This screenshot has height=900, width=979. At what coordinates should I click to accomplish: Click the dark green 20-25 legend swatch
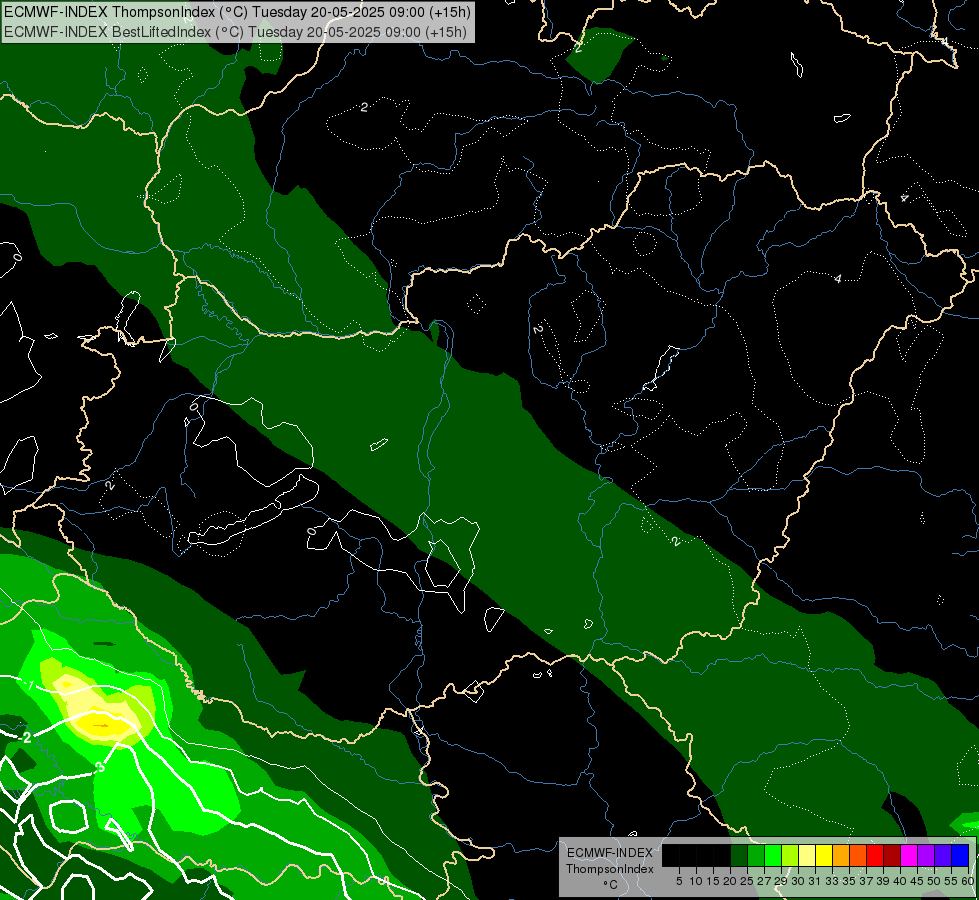739,856
